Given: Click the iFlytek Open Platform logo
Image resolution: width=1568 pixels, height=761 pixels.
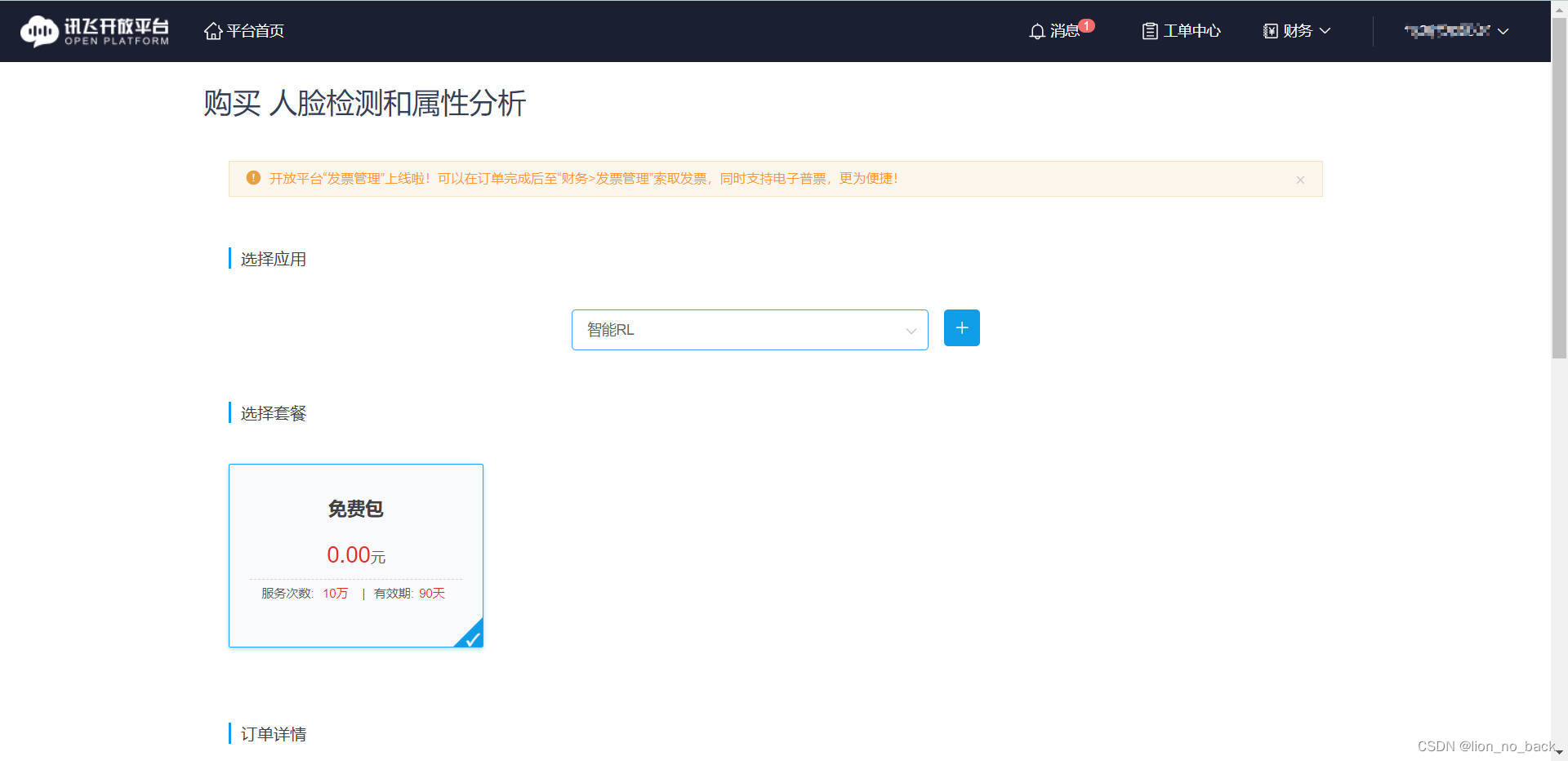Looking at the screenshot, I should (x=95, y=31).
